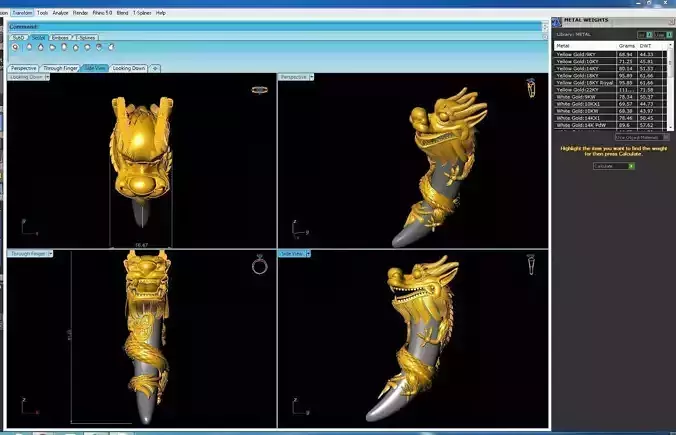
Task: Open the Perspective viewport name dropdown
Action: (x=311, y=77)
